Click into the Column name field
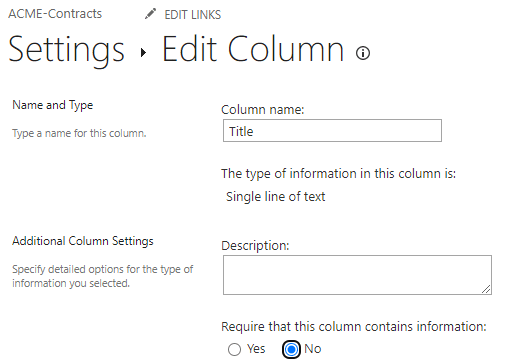Viewport: 522px width, 363px height. pyautogui.click(x=332, y=131)
